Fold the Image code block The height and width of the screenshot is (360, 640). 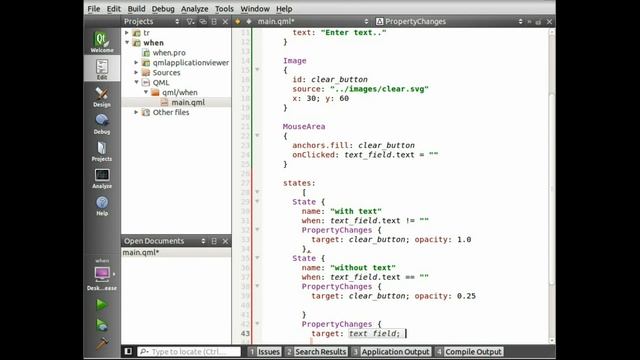click(257, 70)
